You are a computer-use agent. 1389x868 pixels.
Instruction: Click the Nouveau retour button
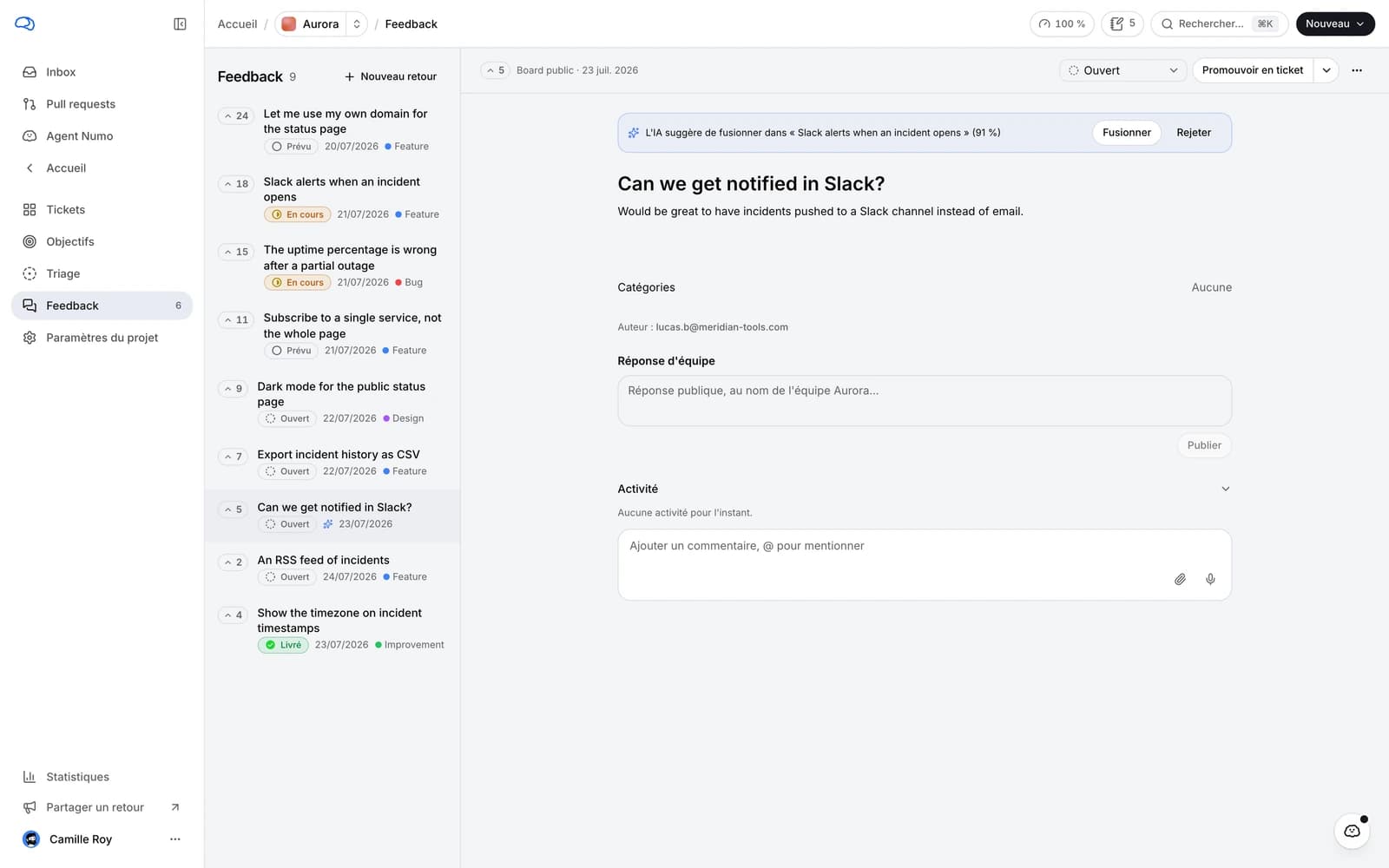click(x=391, y=76)
